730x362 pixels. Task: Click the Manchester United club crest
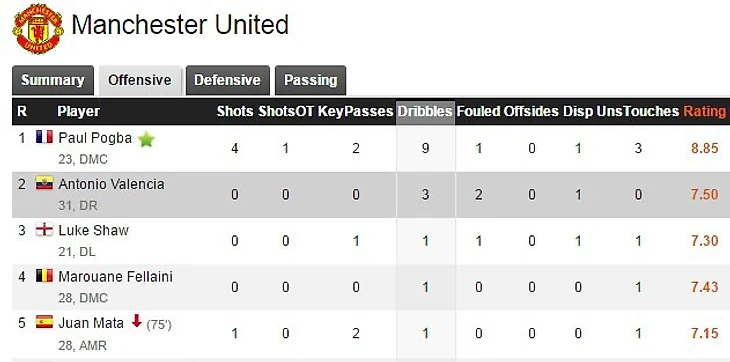point(38,28)
